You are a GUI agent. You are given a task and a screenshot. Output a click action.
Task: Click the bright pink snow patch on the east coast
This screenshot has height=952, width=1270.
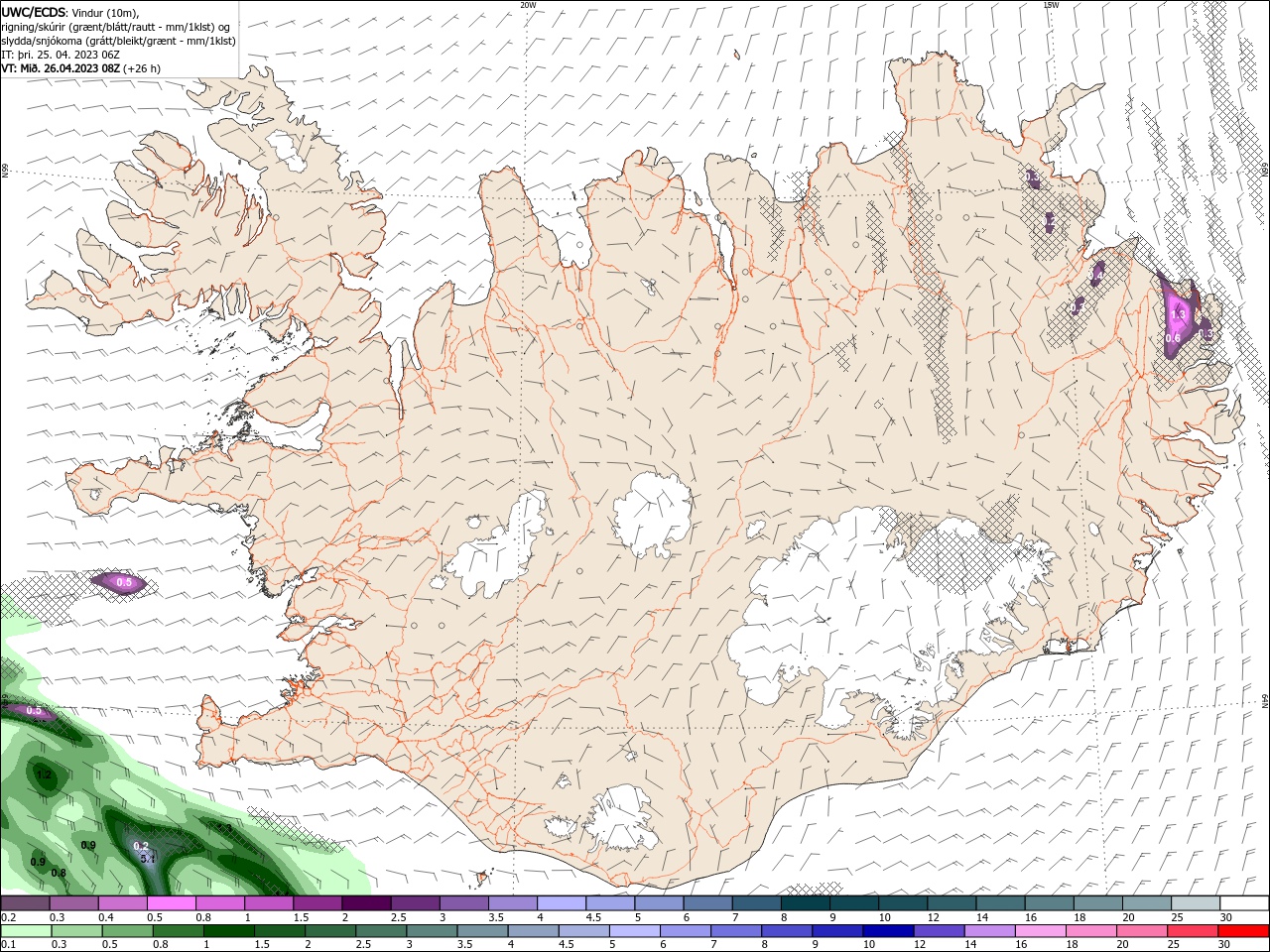click(x=1179, y=315)
